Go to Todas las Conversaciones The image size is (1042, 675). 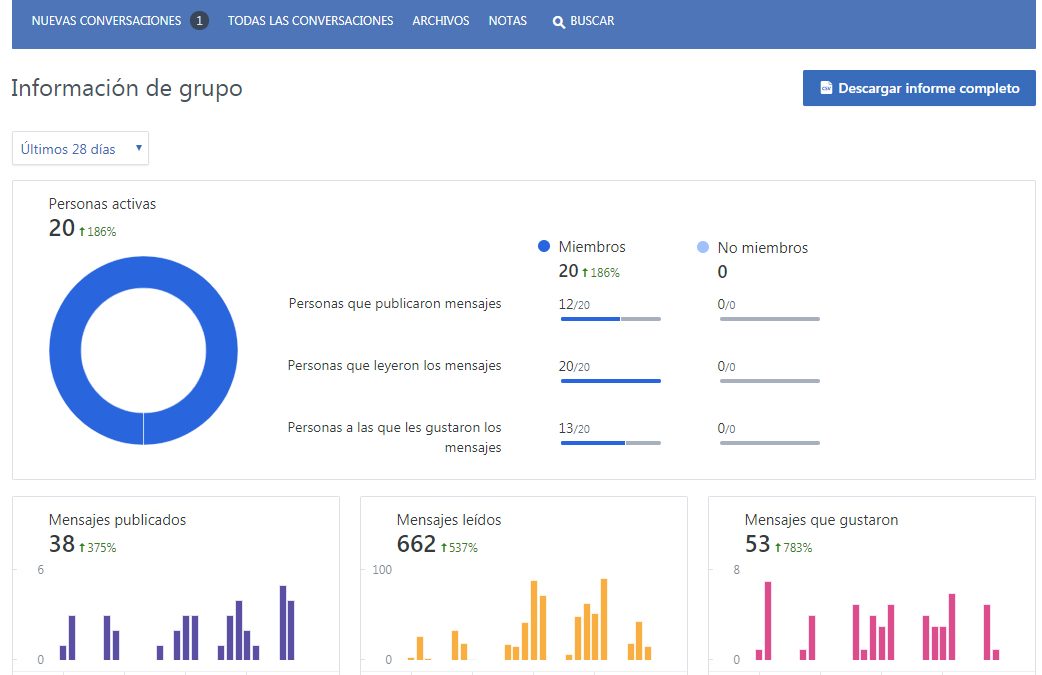[310, 21]
